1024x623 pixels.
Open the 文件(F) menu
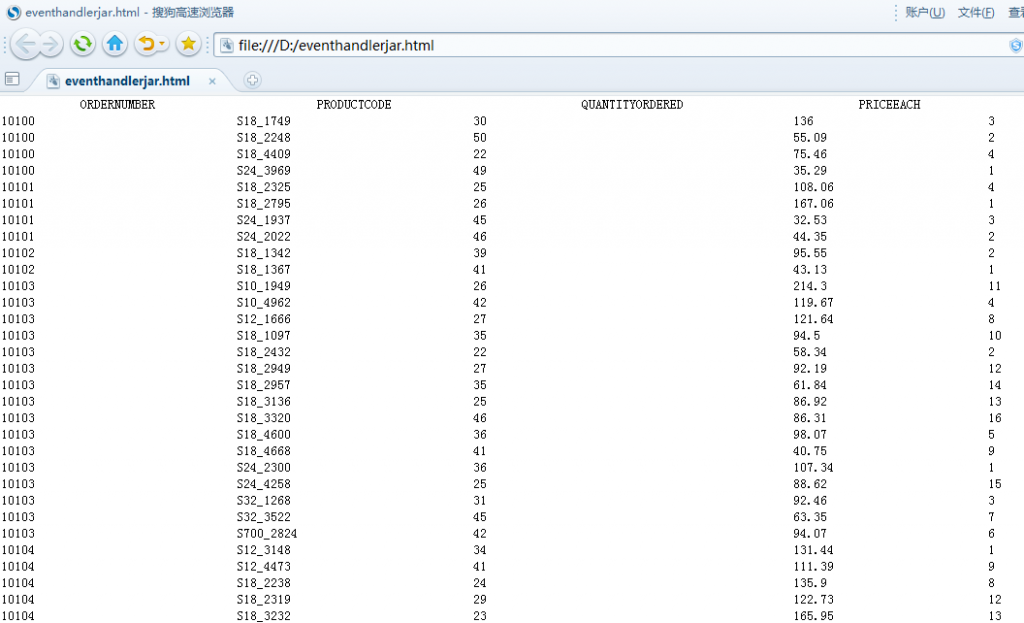(976, 12)
